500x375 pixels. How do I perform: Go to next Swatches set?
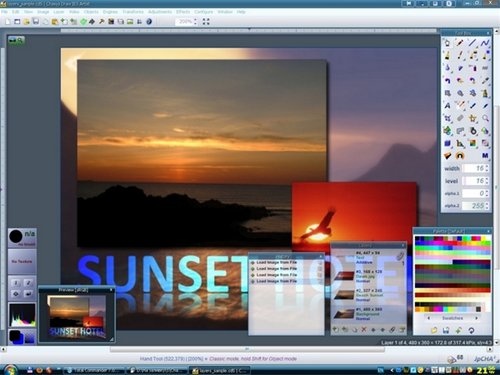tap(477, 318)
